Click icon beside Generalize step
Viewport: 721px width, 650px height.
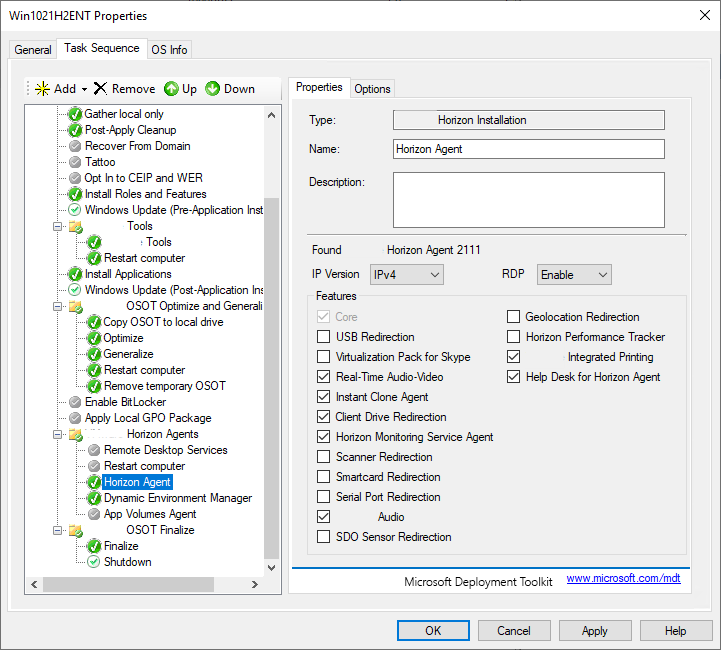tap(94, 354)
